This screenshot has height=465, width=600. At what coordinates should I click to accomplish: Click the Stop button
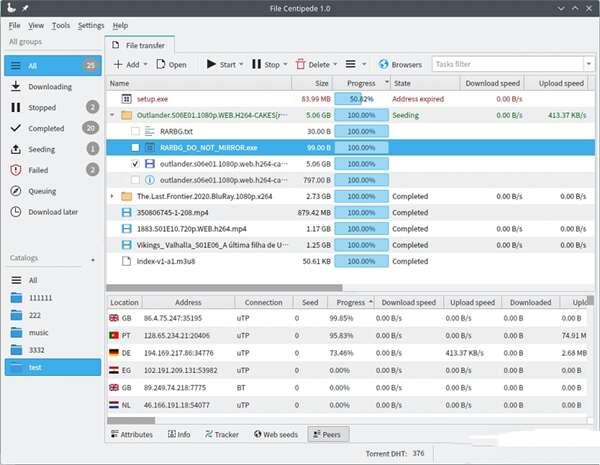click(266, 64)
